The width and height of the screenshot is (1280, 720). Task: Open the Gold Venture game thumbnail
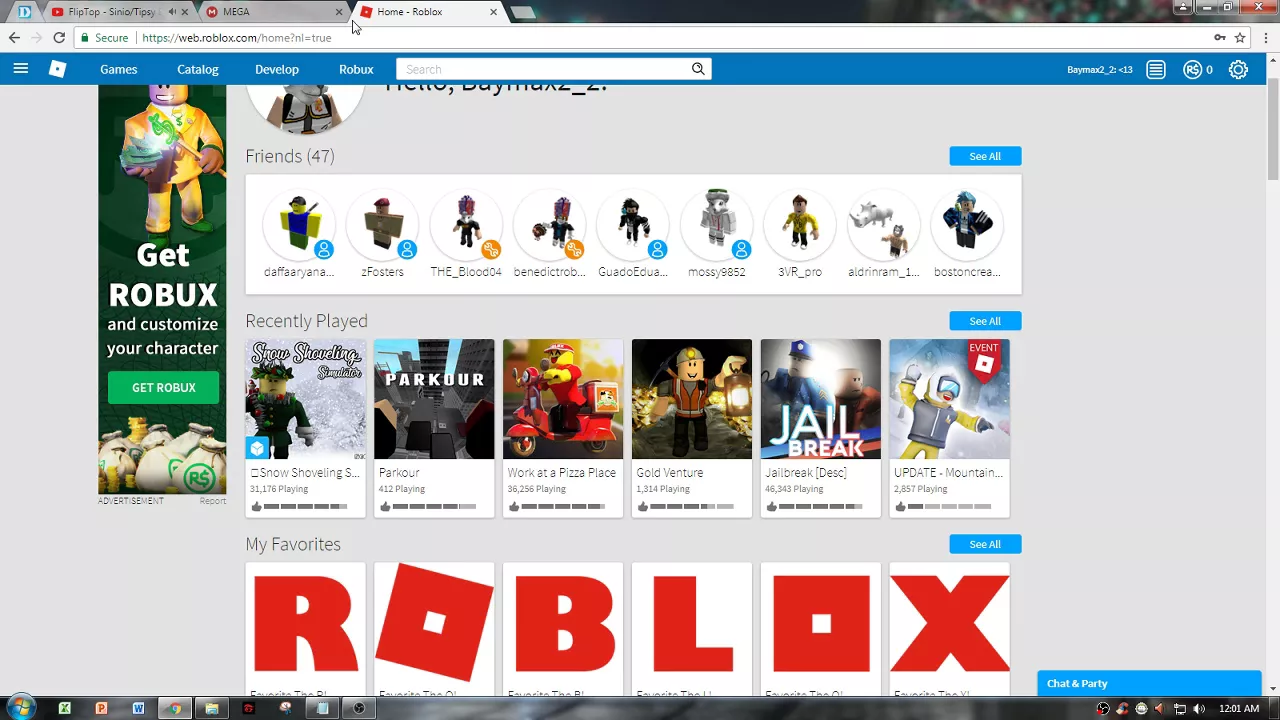point(692,399)
